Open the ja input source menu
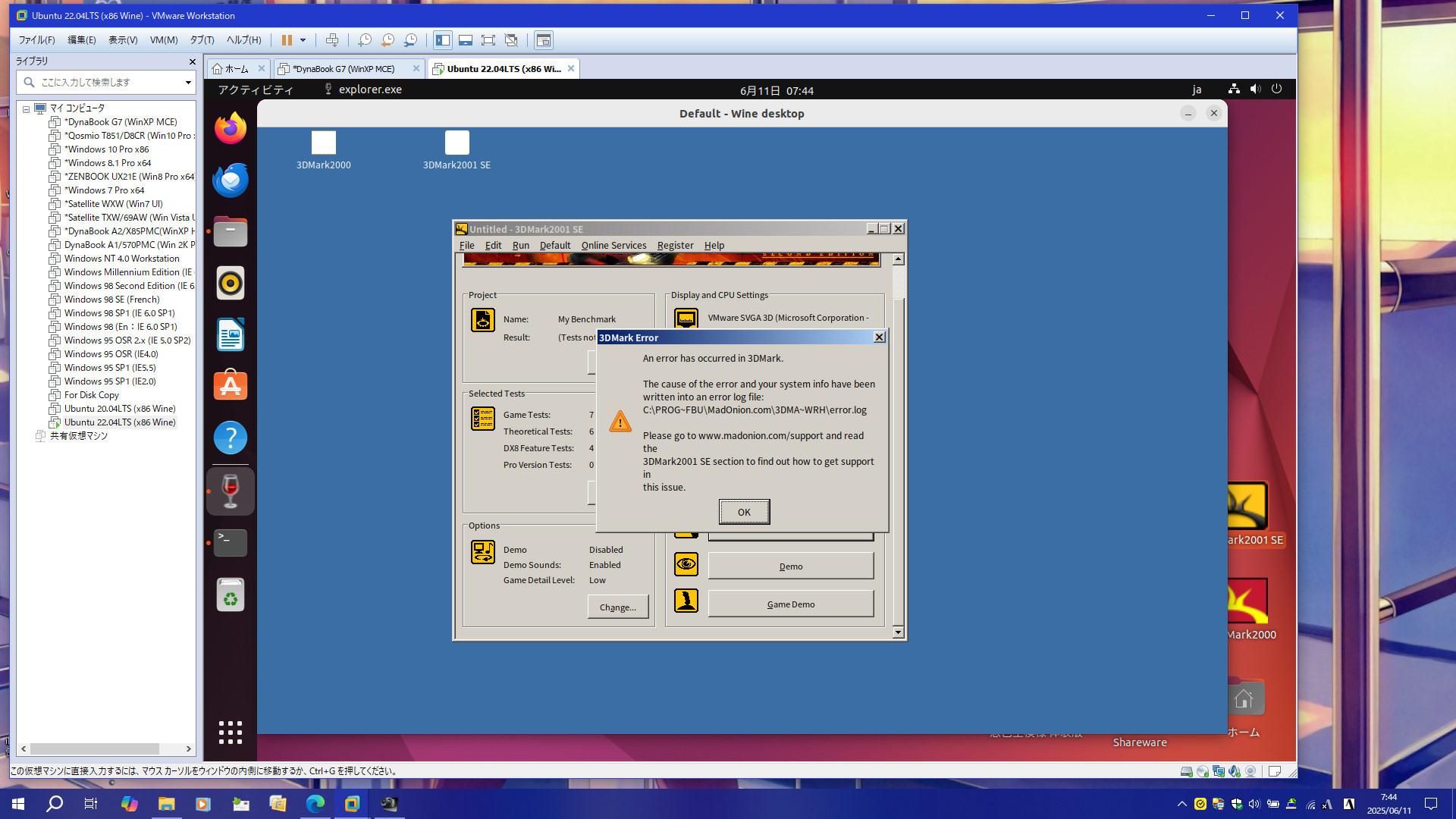Image resolution: width=1456 pixels, height=819 pixels. click(1197, 89)
